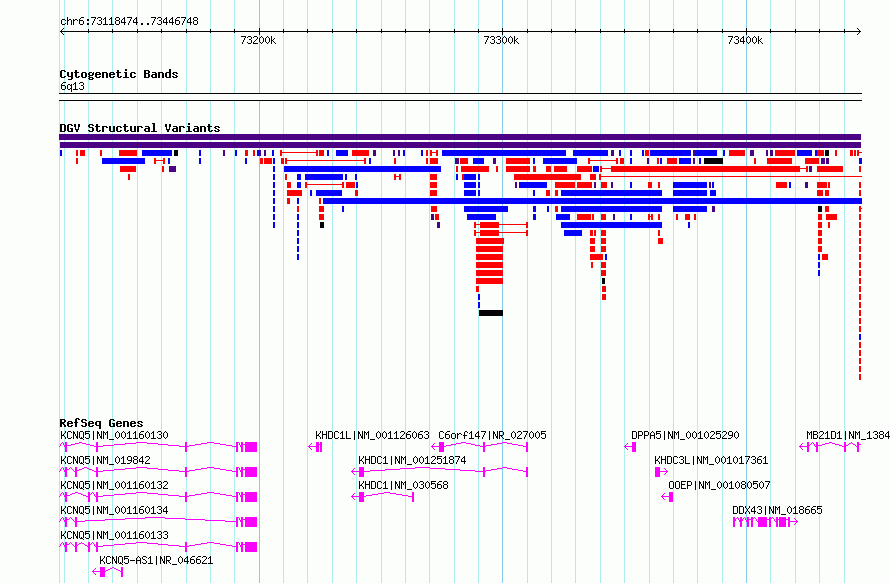This screenshot has width=890, height=583.
Task: Click the DPPA5|NM_001025290 gene label
Action: [x=685, y=435]
